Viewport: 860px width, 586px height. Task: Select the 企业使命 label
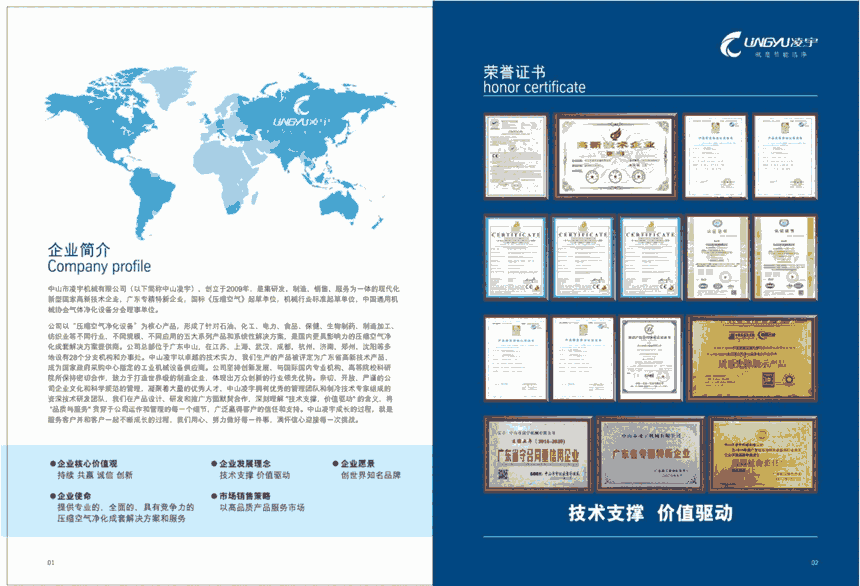(x=74, y=496)
